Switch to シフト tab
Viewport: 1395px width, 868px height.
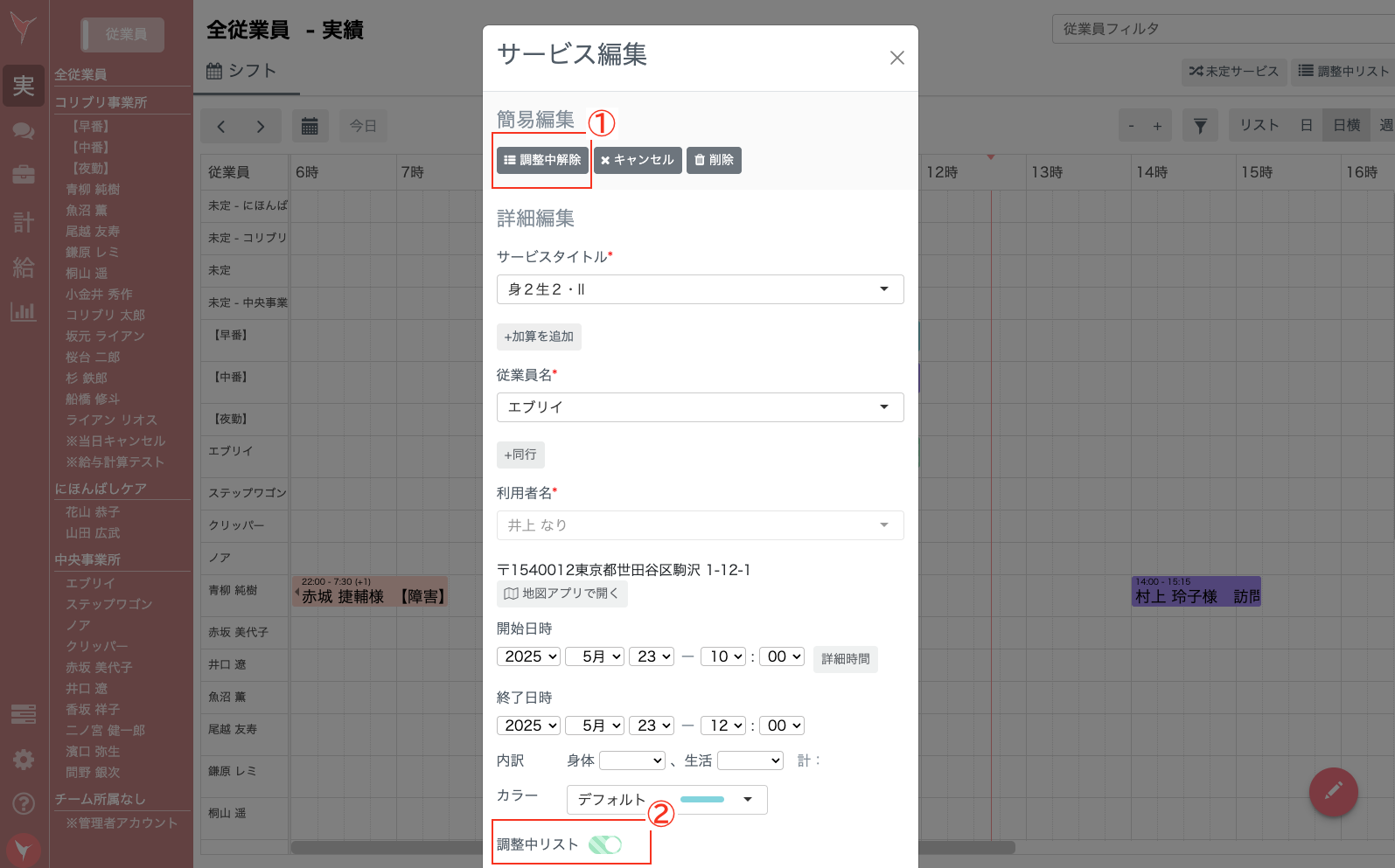242,71
